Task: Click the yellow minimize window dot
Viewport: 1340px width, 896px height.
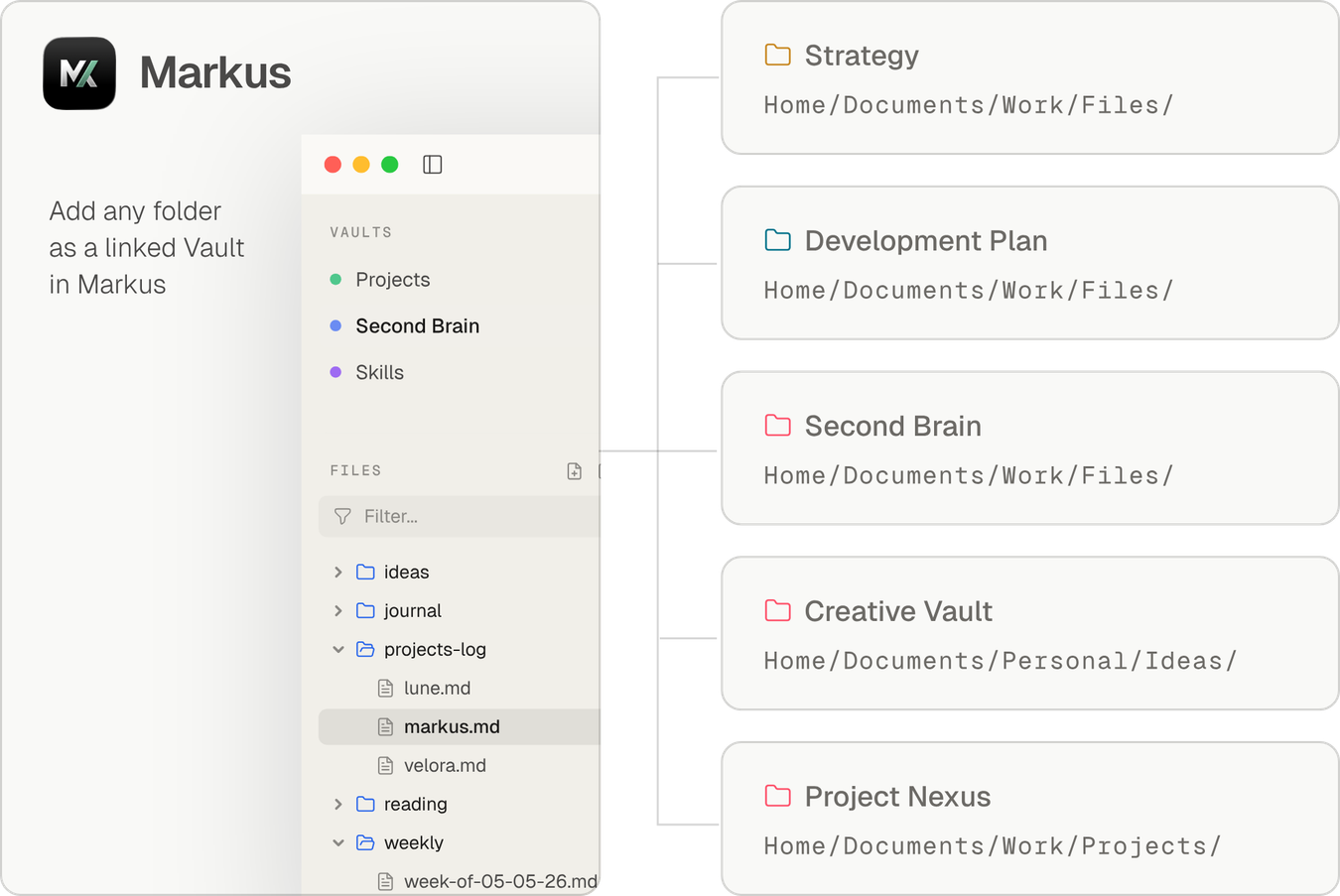Action: click(x=361, y=165)
